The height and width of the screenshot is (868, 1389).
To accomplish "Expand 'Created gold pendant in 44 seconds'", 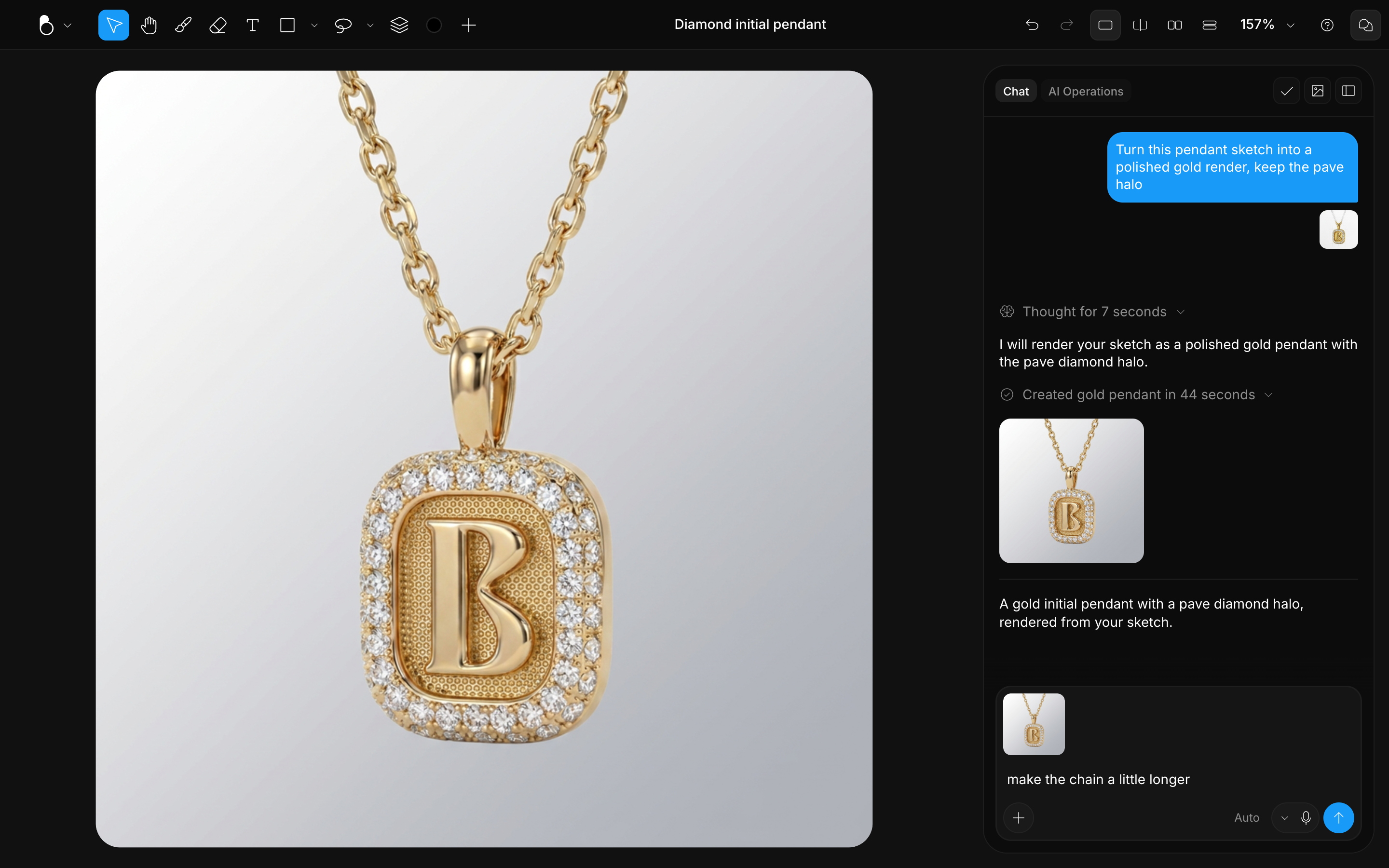I will coord(1136,394).
